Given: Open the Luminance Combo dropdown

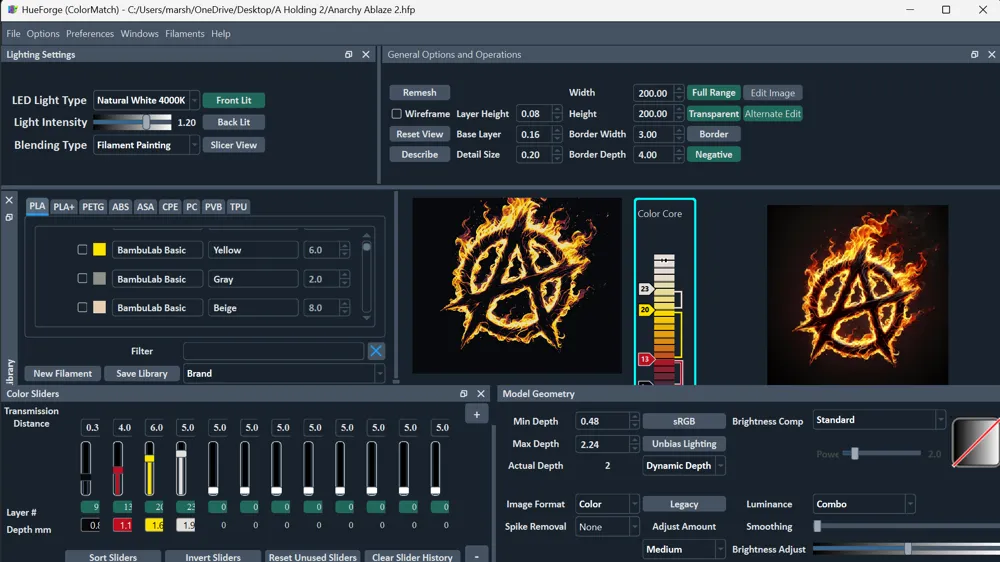Looking at the screenshot, I should click(x=864, y=504).
